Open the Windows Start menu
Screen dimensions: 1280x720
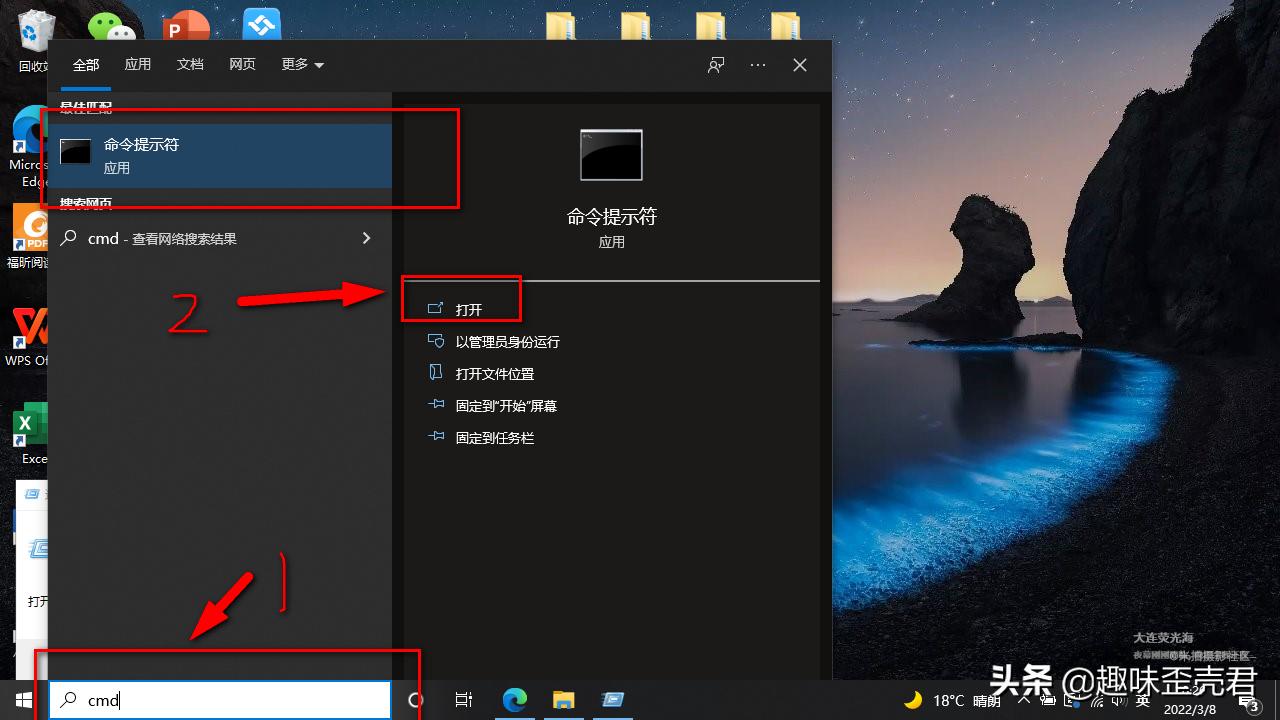point(22,700)
